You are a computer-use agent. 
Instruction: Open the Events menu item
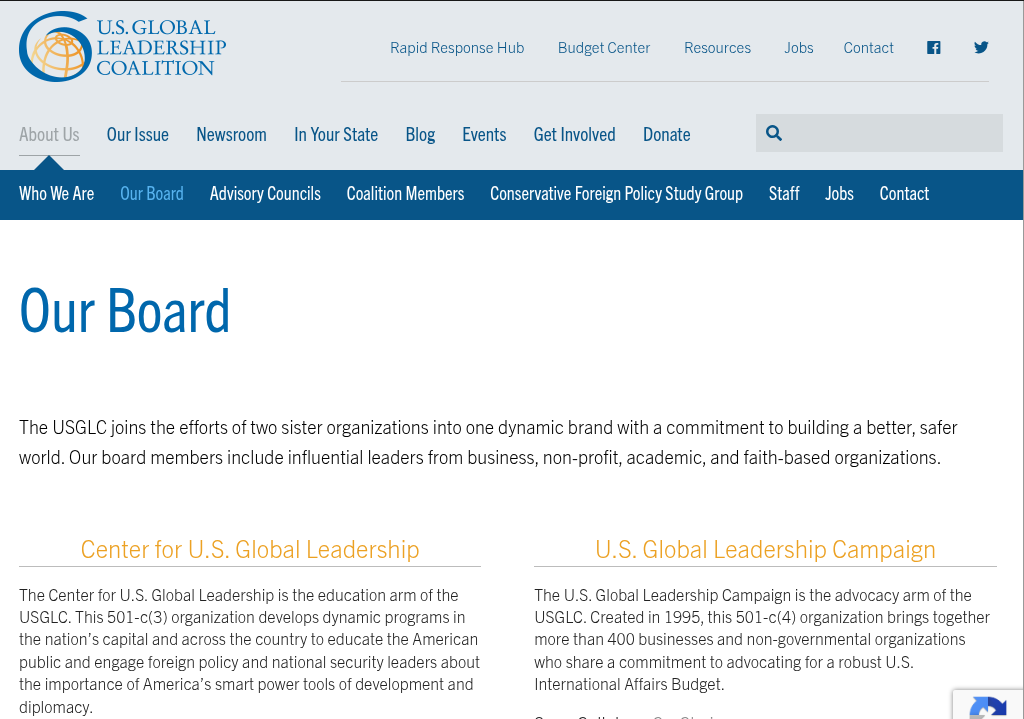pos(484,135)
